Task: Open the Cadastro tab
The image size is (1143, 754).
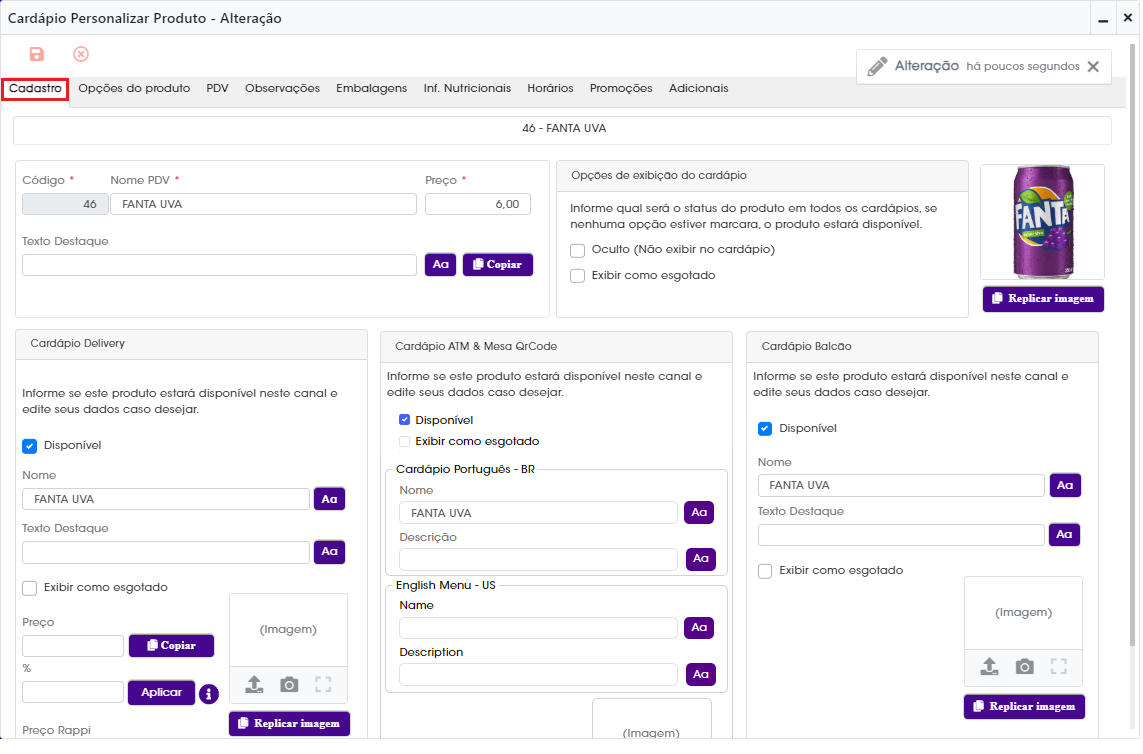Action: pos(35,89)
